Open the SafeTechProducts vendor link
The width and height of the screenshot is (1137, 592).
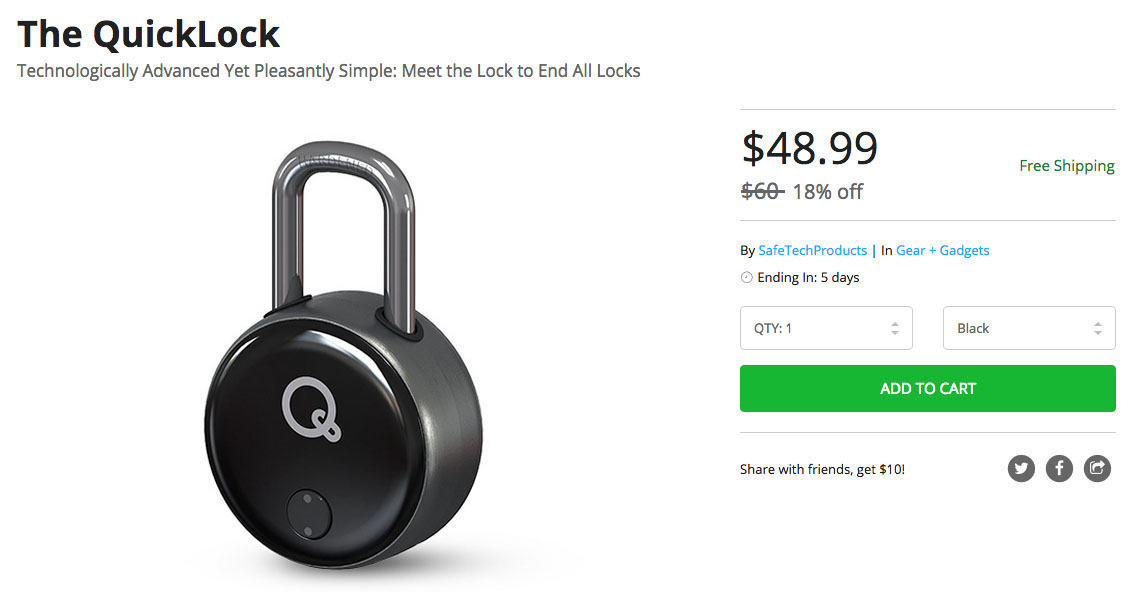(812, 250)
